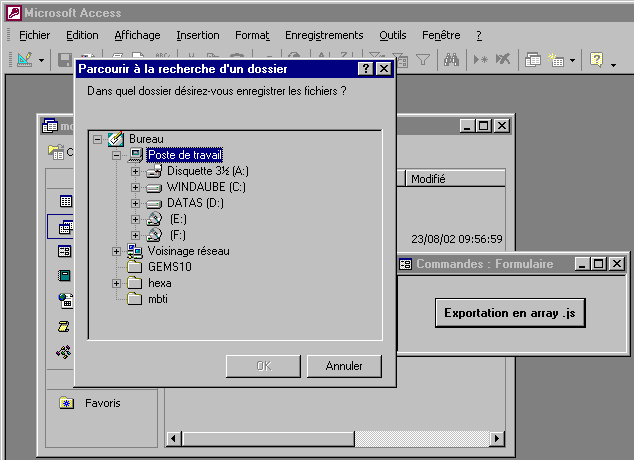
Task: Expand the (E:) CD drive node
Action: 135,219
